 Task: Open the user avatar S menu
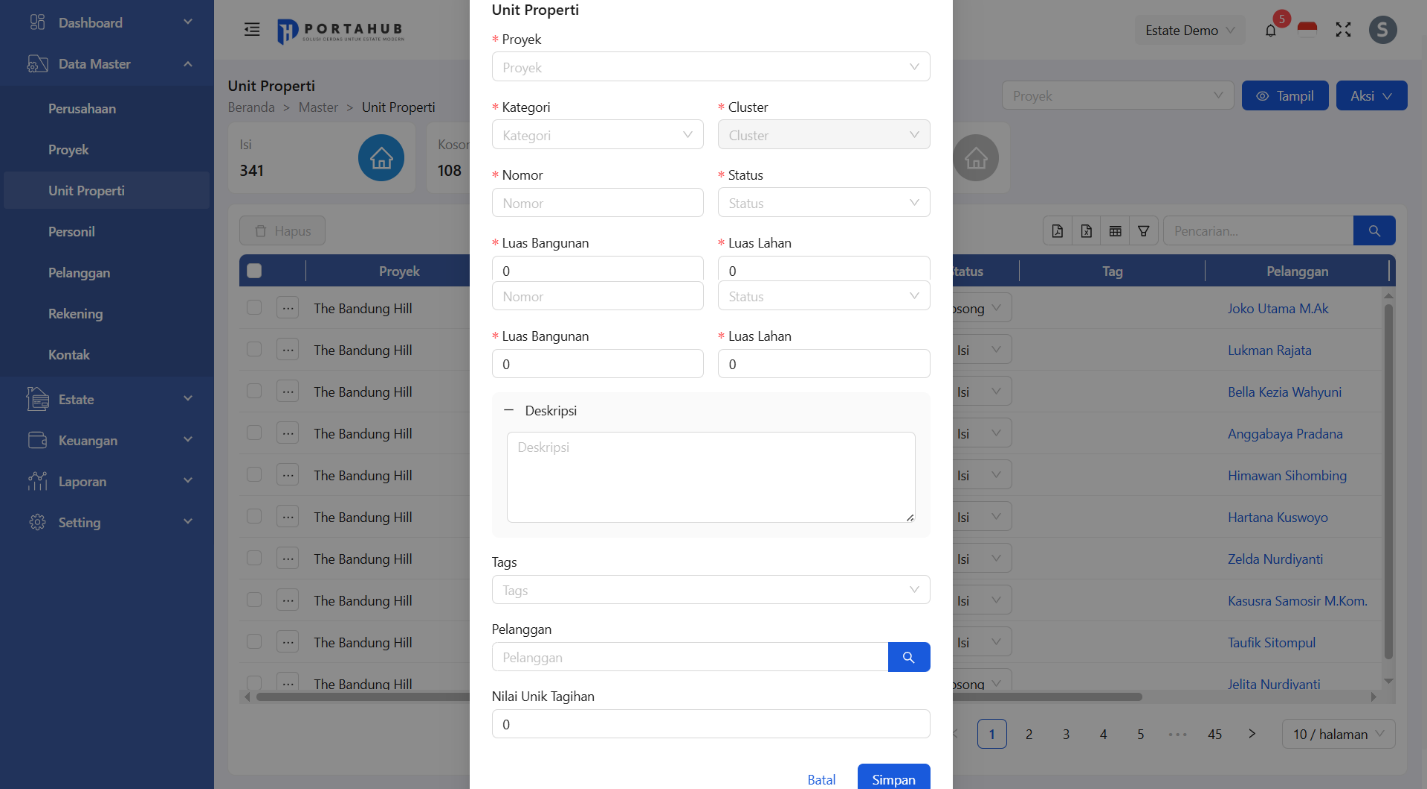pyautogui.click(x=1382, y=30)
